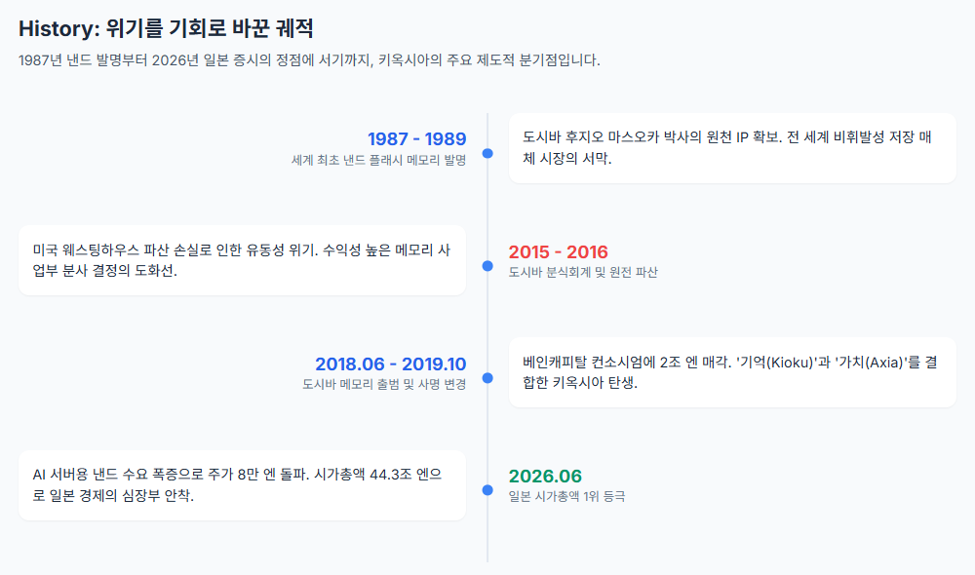Click the red '2015 - 2016' date heading
Viewport: 975px width, 575px height.
[558, 252]
